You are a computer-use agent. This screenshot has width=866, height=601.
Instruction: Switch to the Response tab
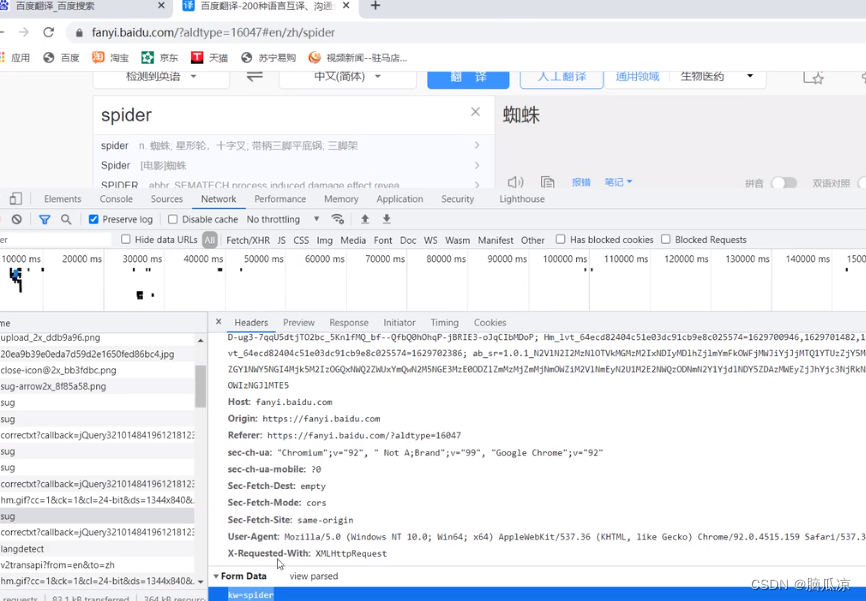(348, 323)
